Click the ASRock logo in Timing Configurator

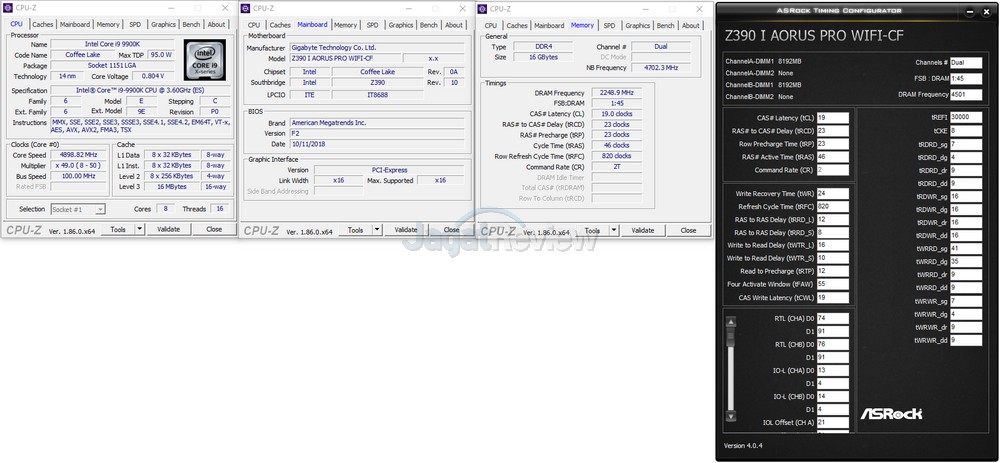(892, 412)
